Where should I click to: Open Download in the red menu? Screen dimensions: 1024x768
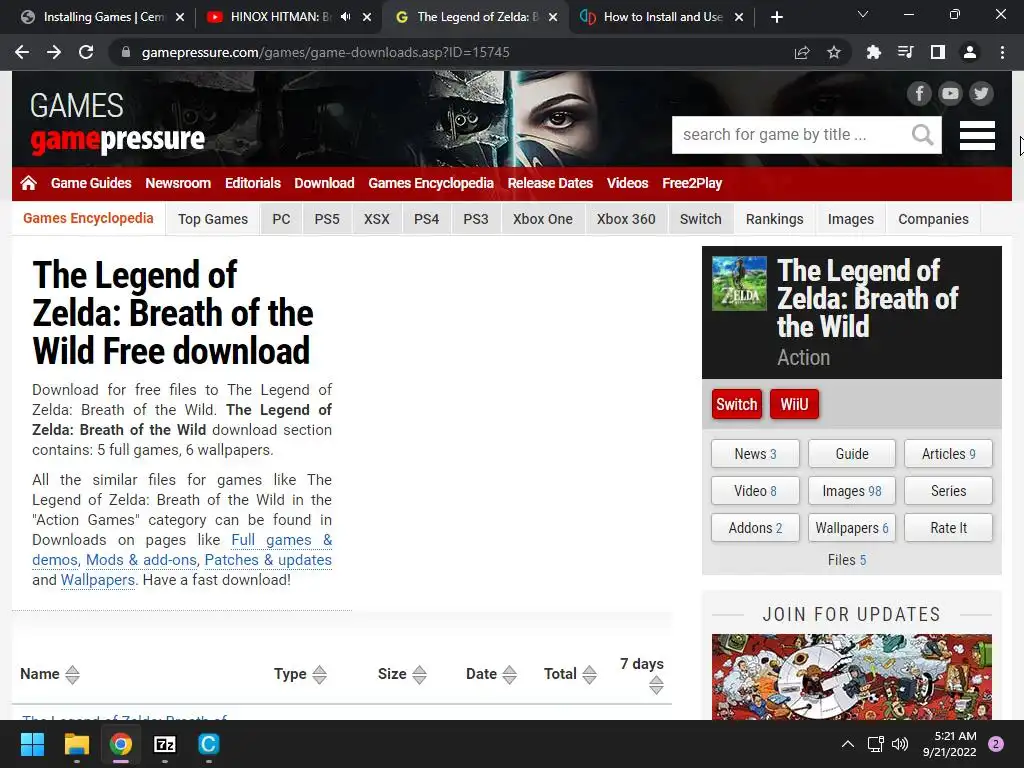[324, 184]
